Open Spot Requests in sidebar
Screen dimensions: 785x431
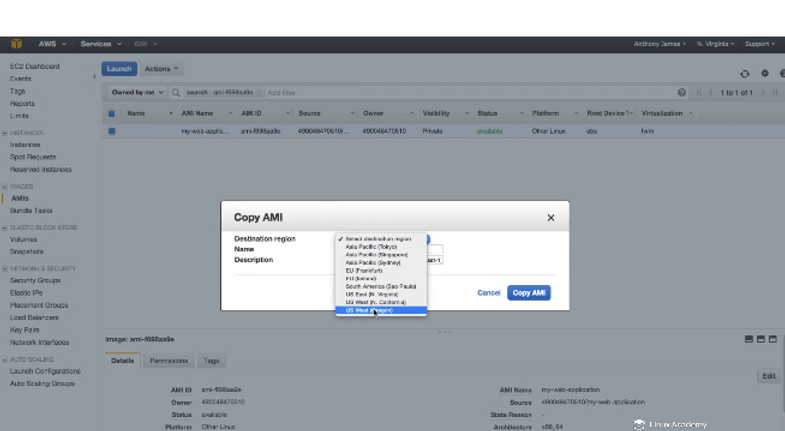click(33, 157)
